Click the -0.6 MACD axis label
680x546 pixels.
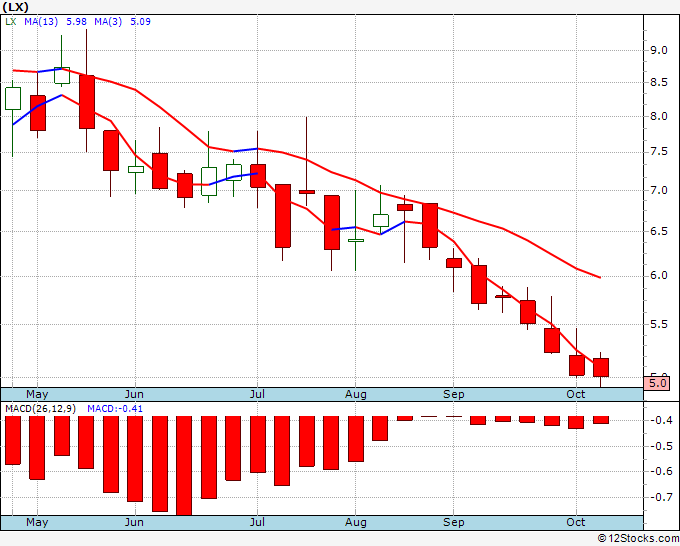[x=660, y=471]
